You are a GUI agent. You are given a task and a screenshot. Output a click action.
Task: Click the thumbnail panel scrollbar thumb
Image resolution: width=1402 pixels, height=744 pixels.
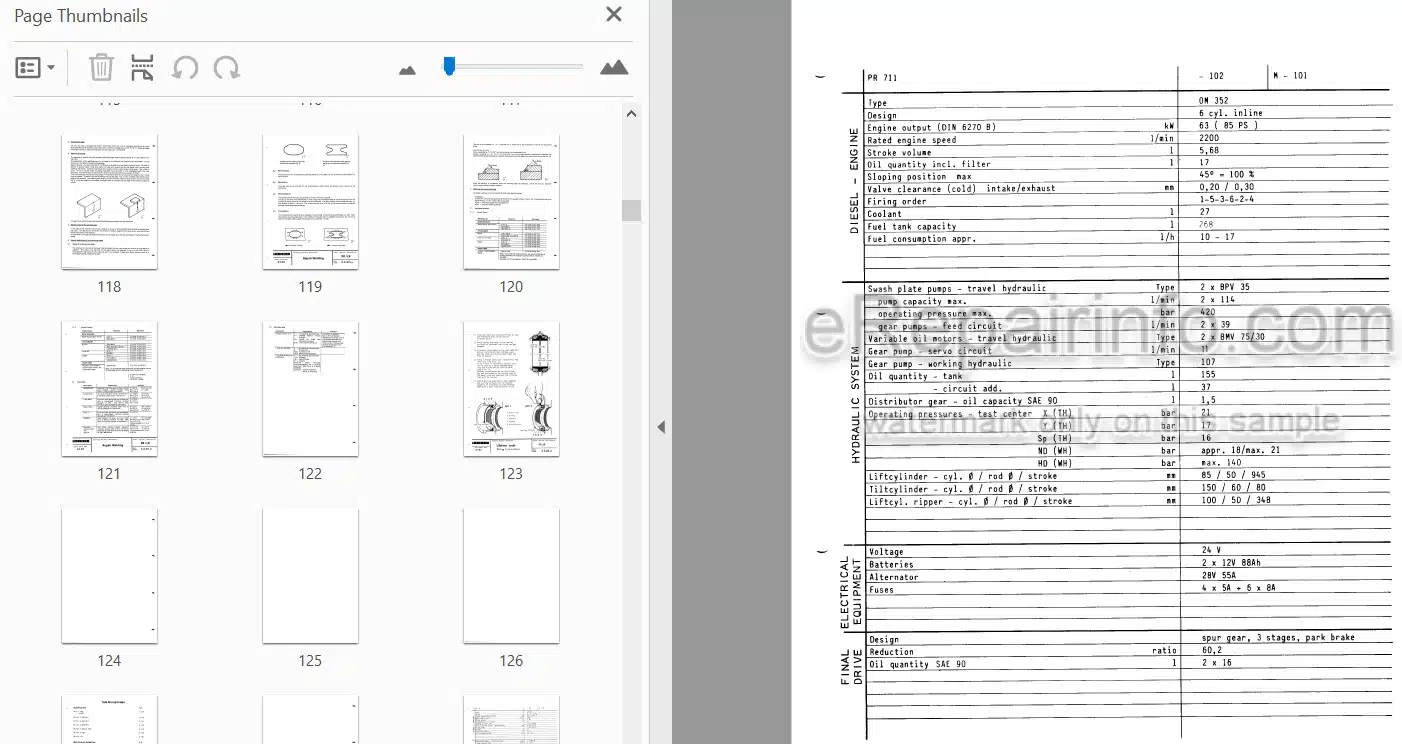pos(631,210)
